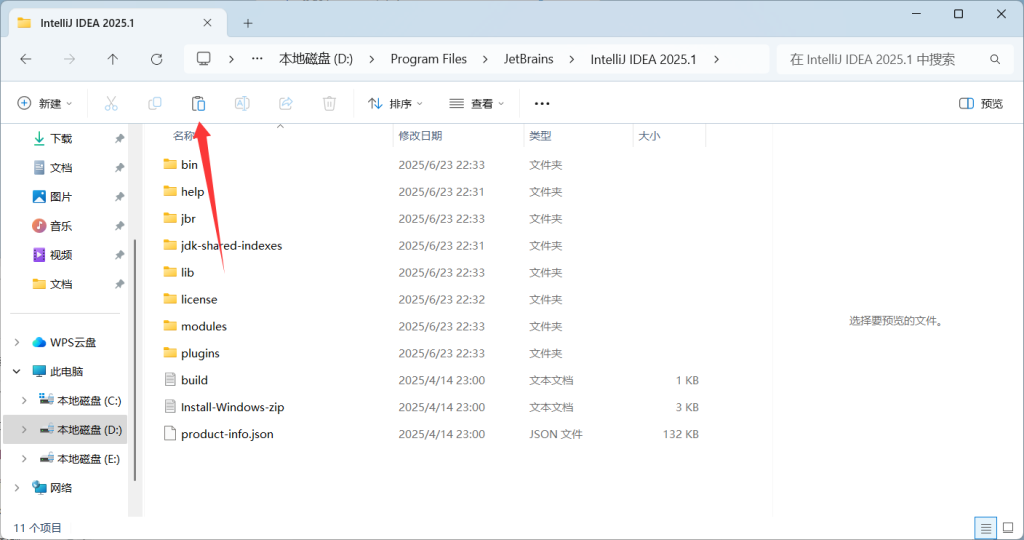The height and width of the screenshot is (540, 1024).
Task: Click the 132 KB size value
Action: (680, 434)
